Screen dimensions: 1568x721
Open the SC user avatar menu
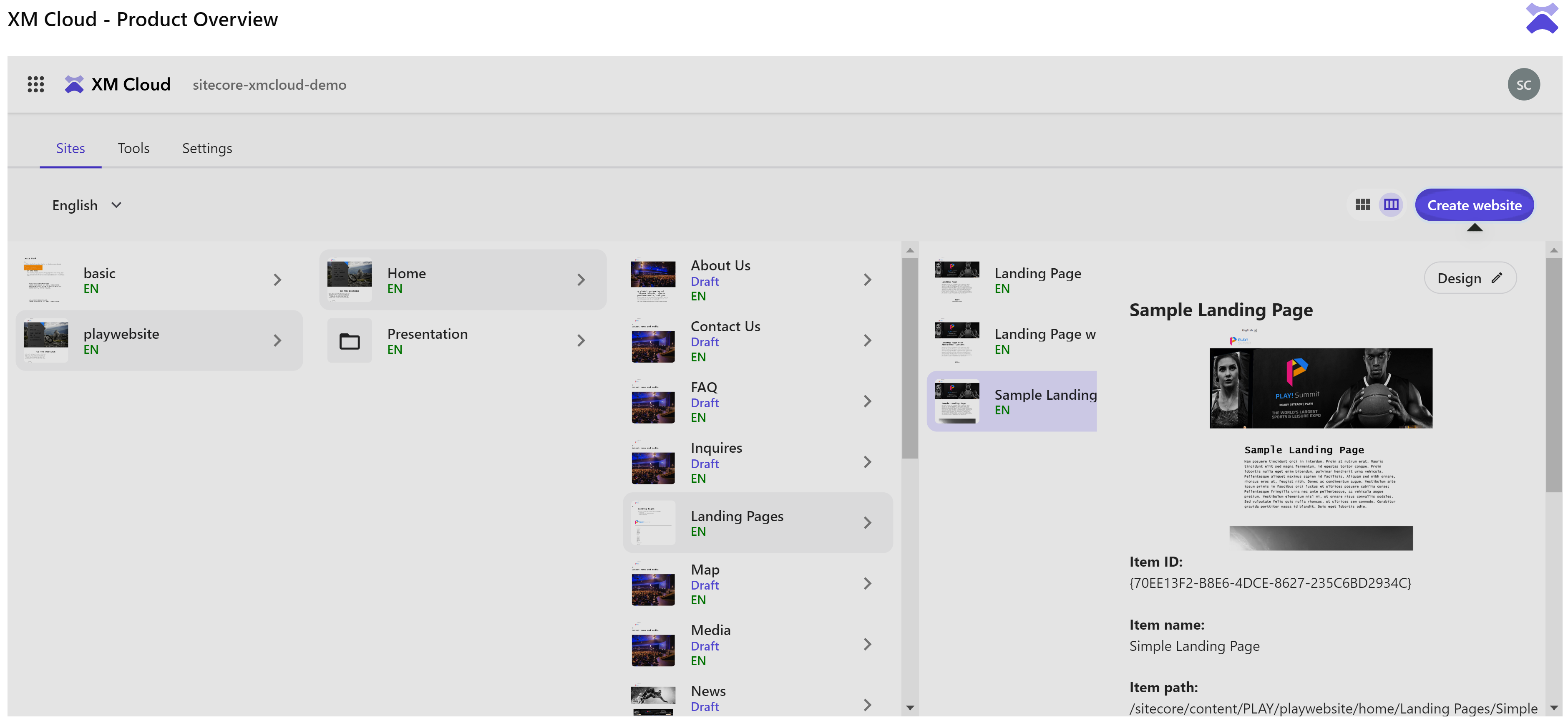pyautogui.click(x=1523, y=84)
